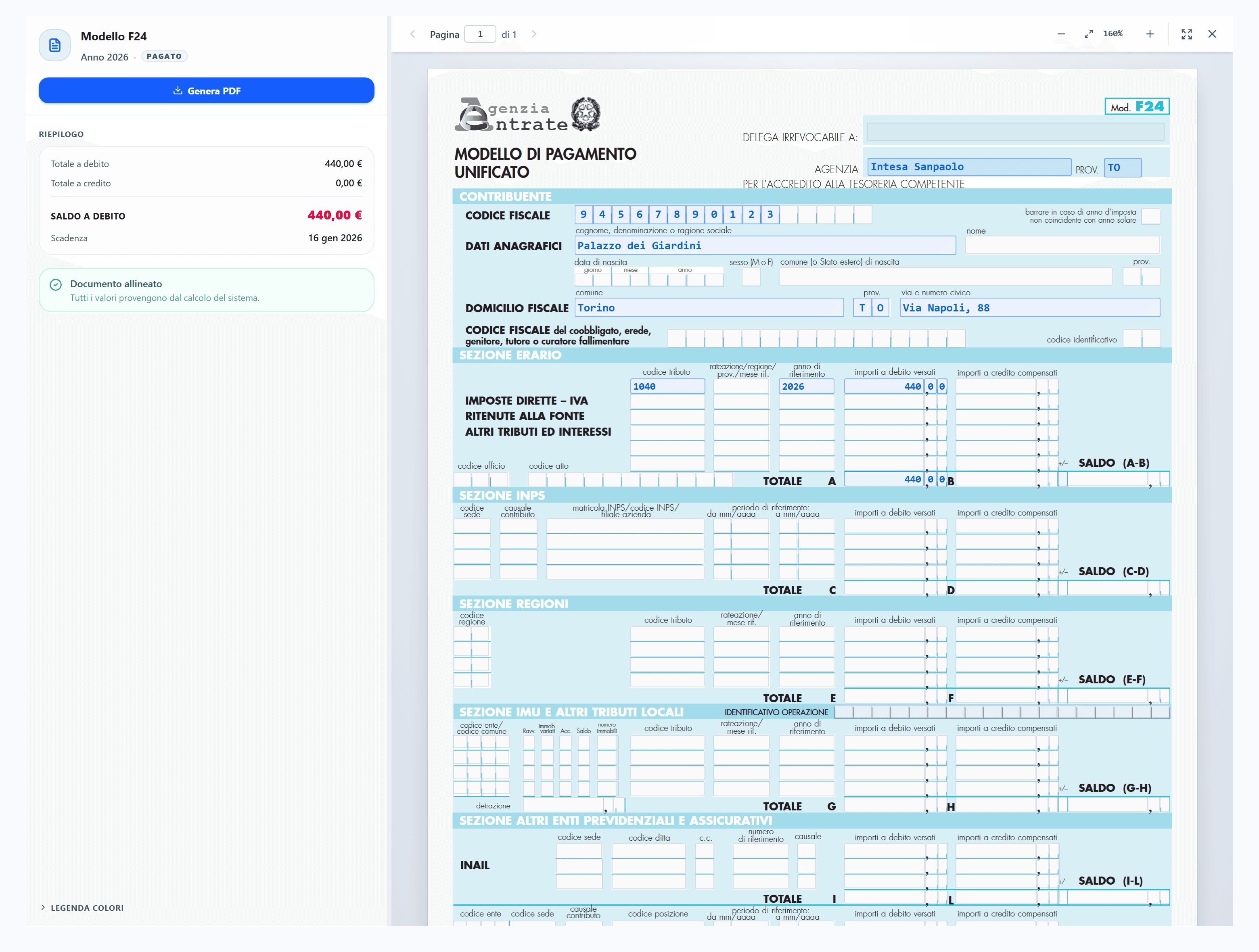Click the Totale A amount 440 field
The width and height of the screenshot is (1259, 952).
883,479
